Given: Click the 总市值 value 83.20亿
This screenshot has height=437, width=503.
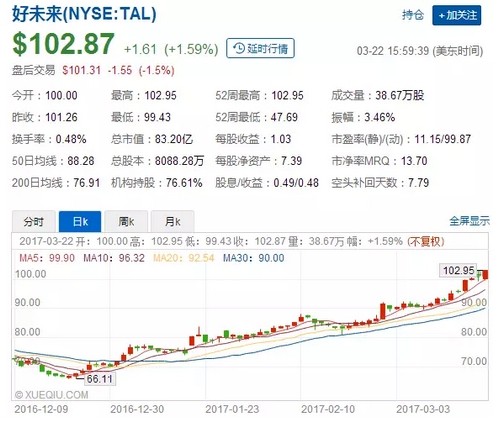Looking at the screenshot, I should 174,139.
